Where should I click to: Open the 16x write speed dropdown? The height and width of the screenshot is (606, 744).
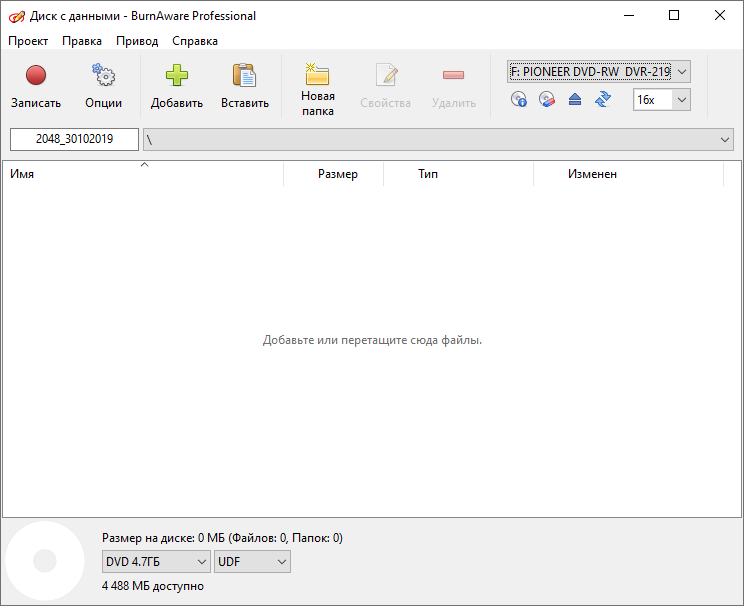(x=682, y=100)
